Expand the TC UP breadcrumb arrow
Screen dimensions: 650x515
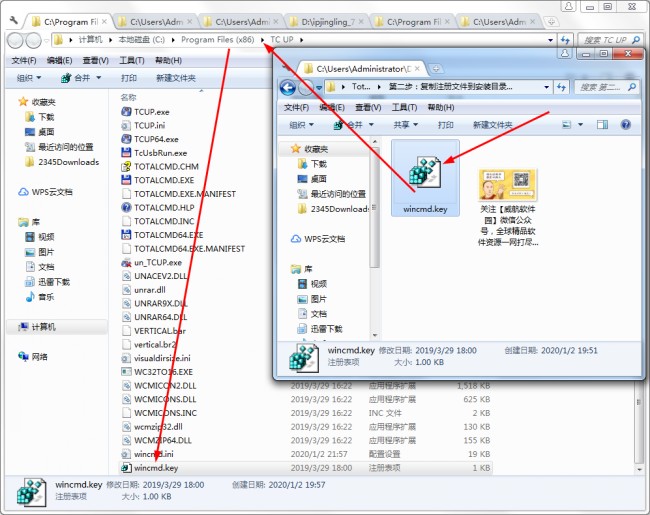tap(301, 40)
